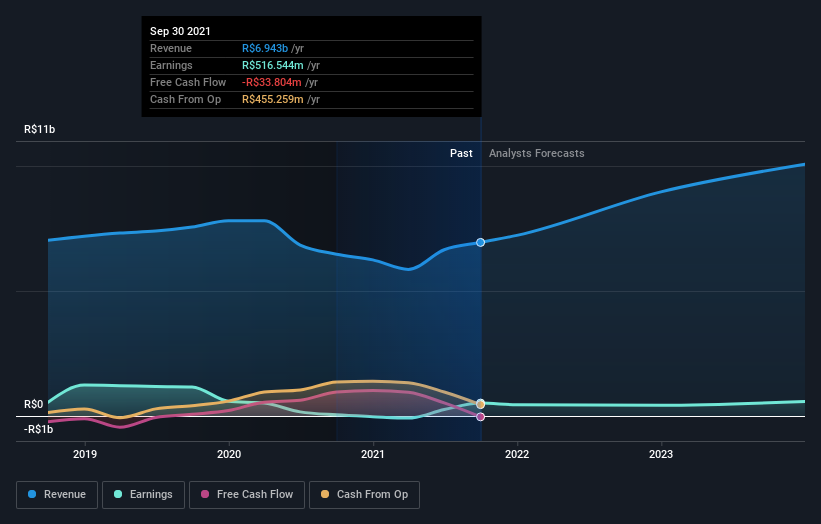Image resolution: width=821 pixels, height=524 pixels.
Task: Click the 'Earnings' label in the tooltip
Action: coord(171,65)
